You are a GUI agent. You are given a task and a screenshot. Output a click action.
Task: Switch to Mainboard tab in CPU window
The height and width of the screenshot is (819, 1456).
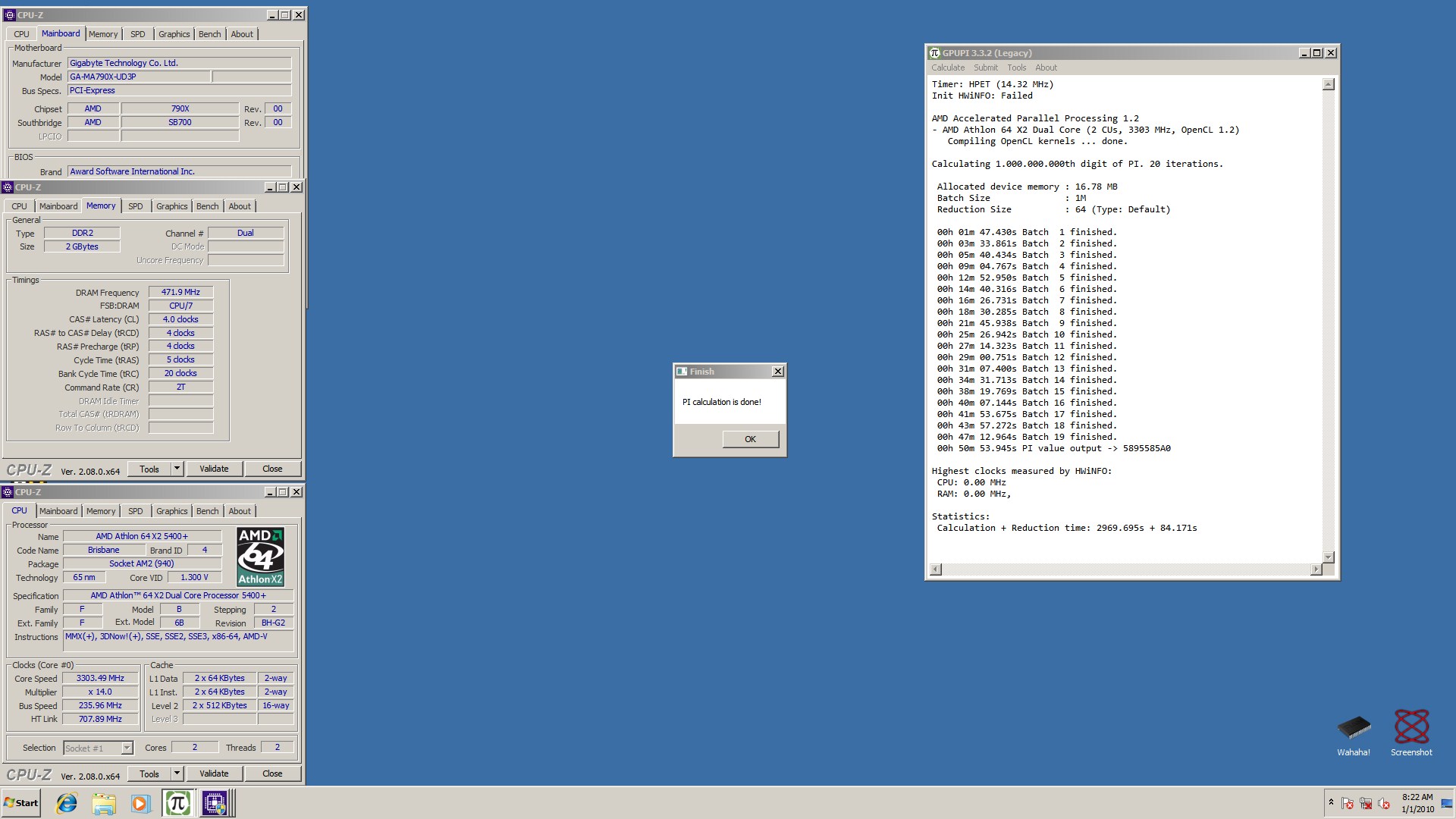coord(58,511)
